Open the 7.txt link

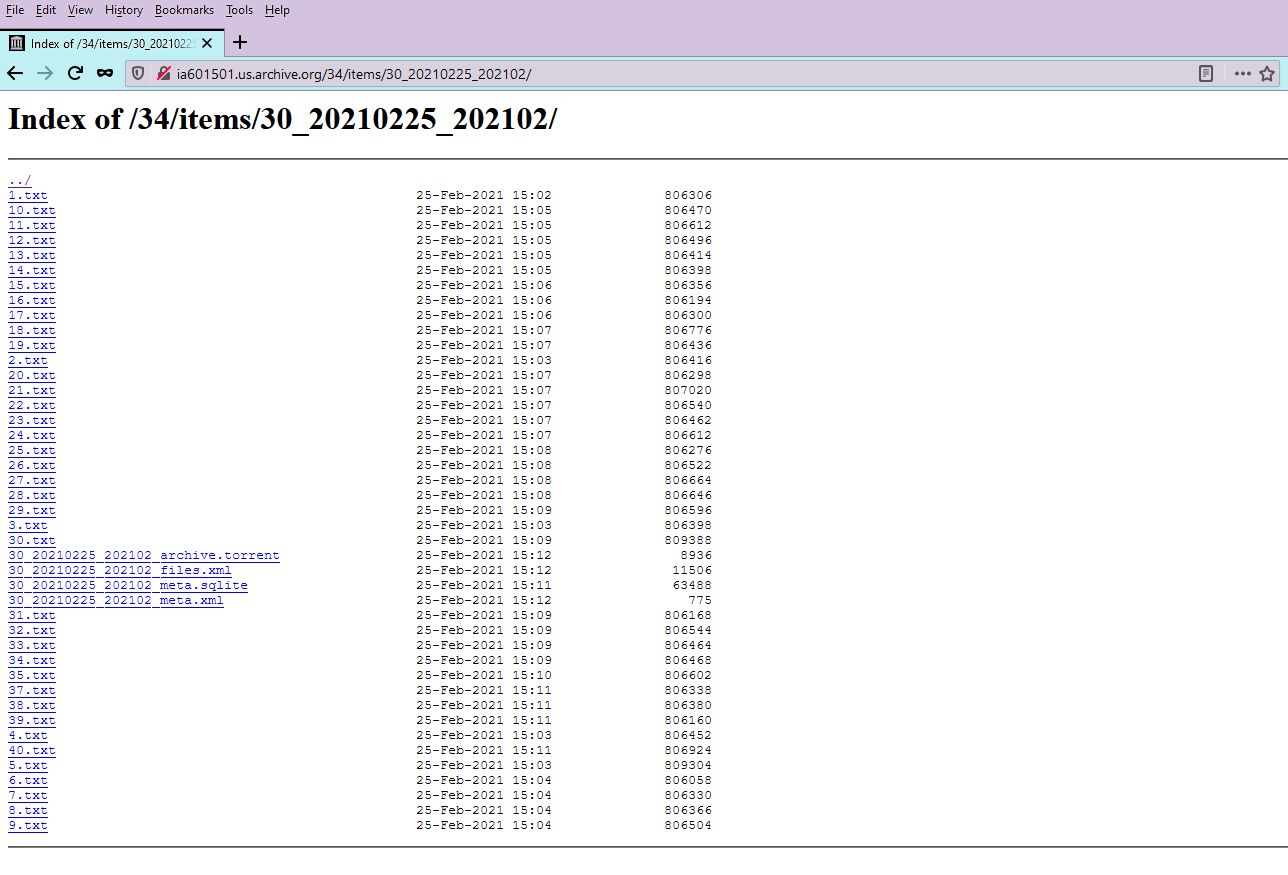click(x=28, y=795)
